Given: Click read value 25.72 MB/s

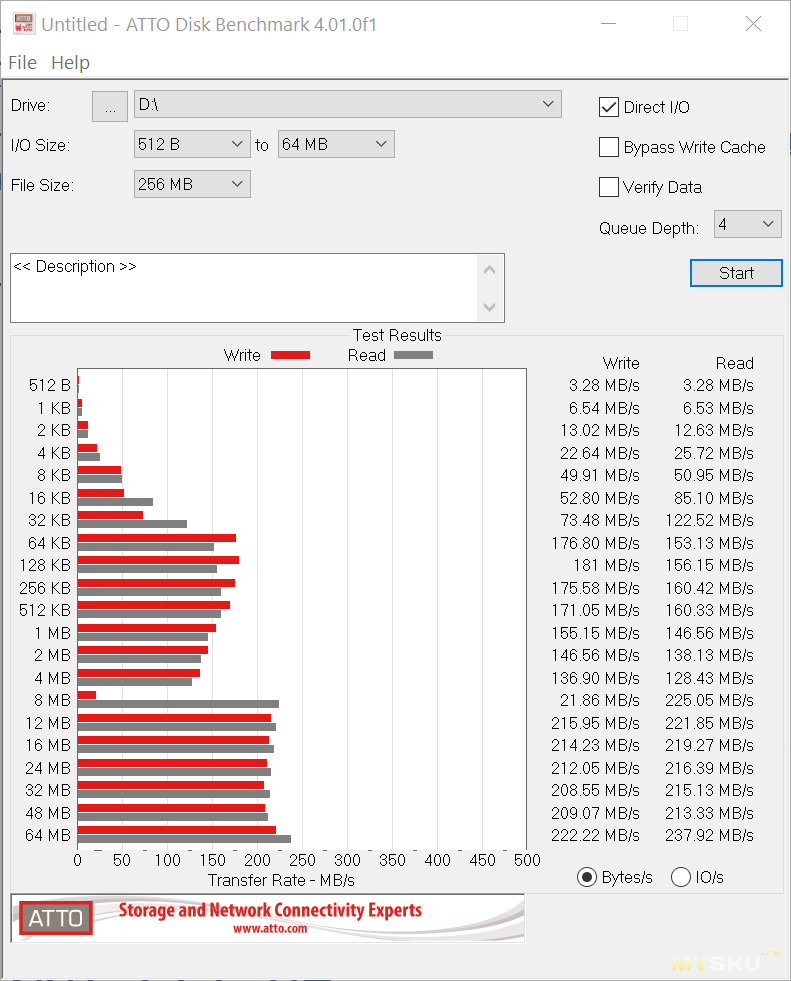Looking at the screenshot, I should pyautogui.click(x=714, y=453).
